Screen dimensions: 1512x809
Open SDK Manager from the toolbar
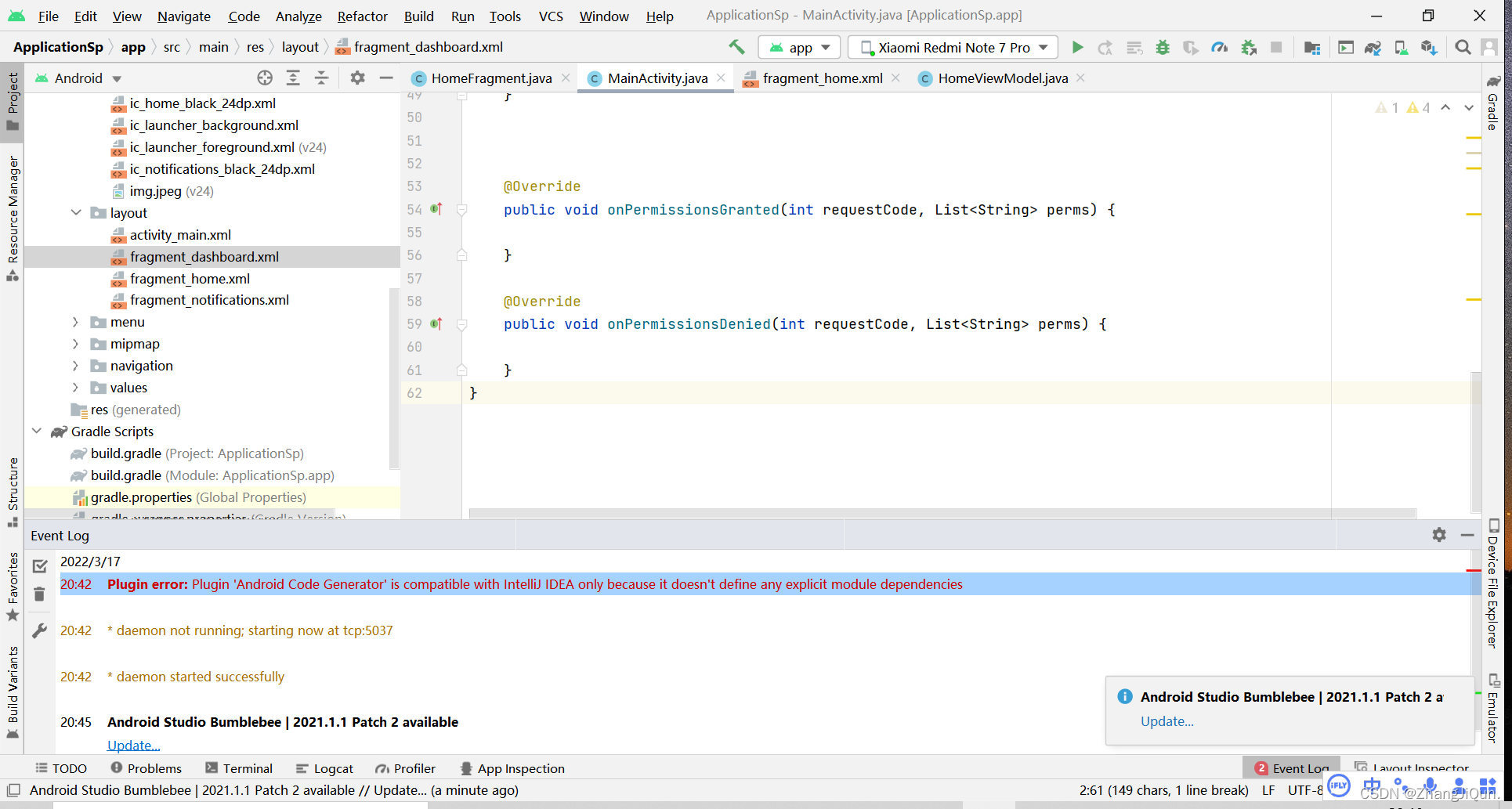tap(1429, 47)
